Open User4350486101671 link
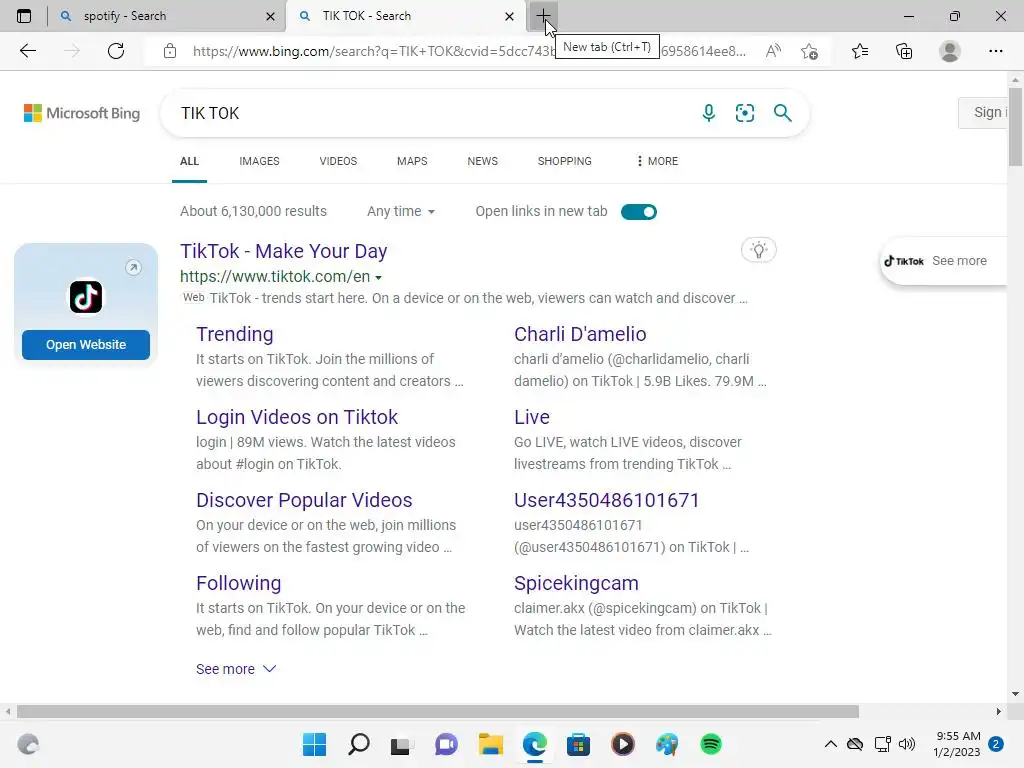This screenshot has width=1024, height=768. [607, 500]
